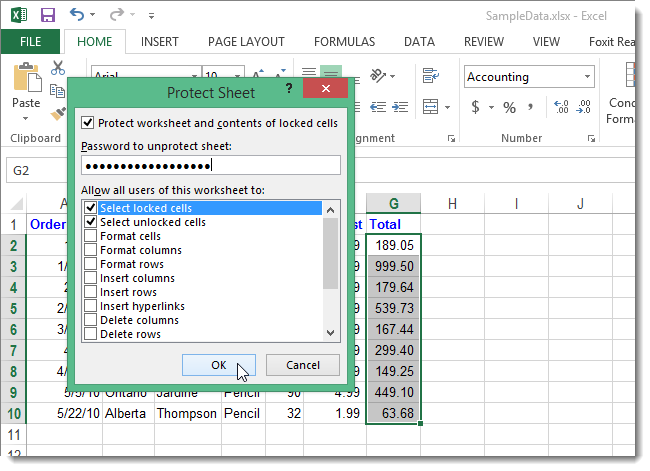The image size is (650, 471).
Task: Undo the last action
Action: (x=77, y=15)
